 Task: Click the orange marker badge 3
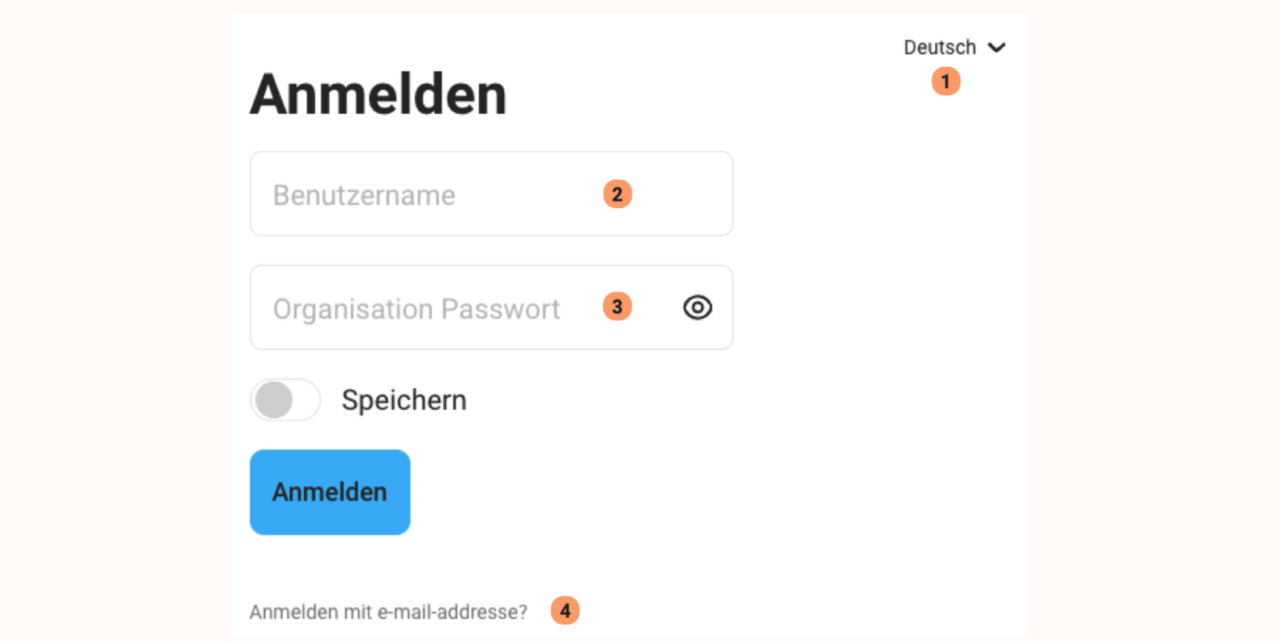[x=617, y=307]
